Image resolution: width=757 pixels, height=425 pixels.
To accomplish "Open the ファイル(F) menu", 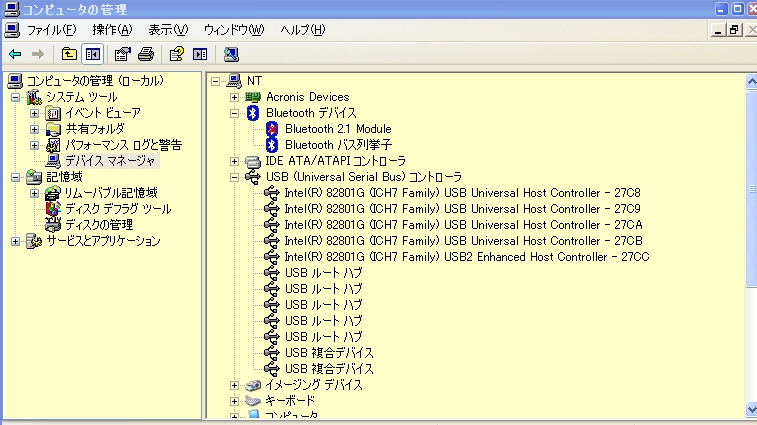I will pos(51,30).
